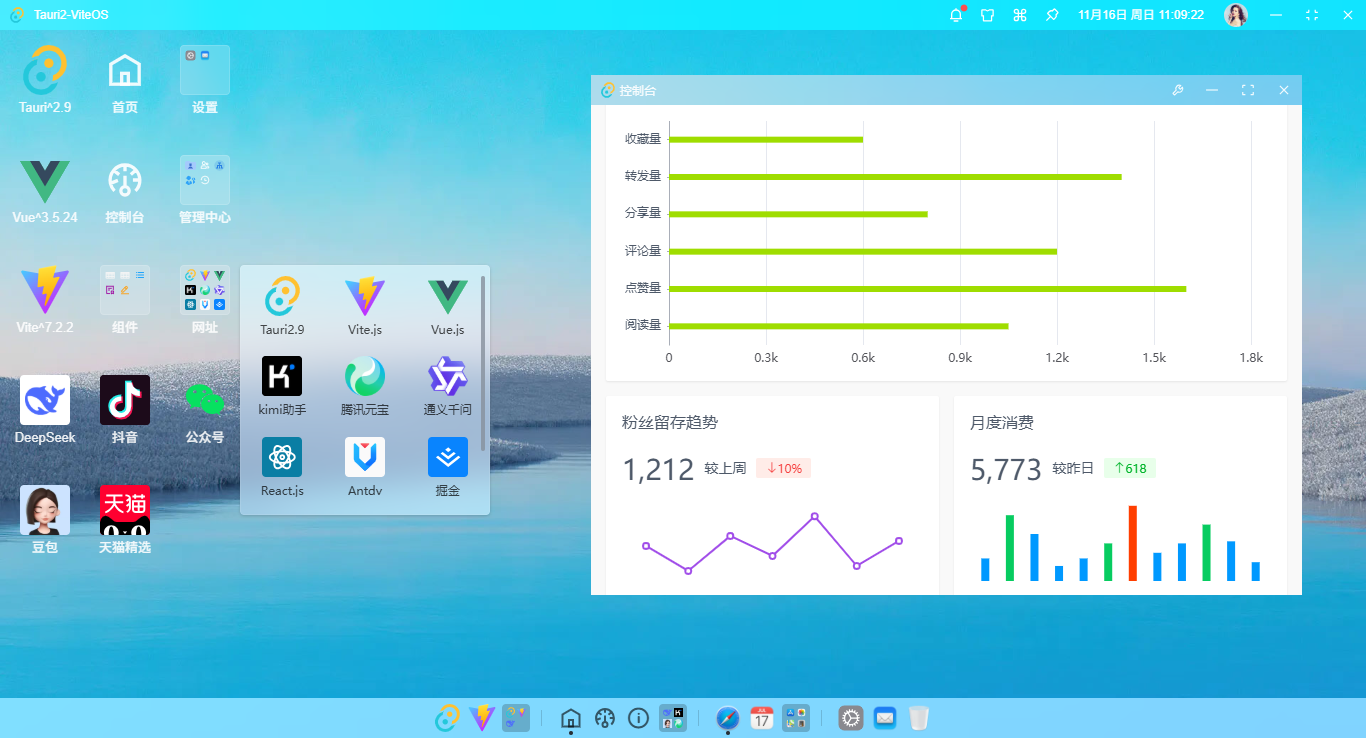This screenshot has height=738, width=1366.
Task: Open 腾讯元宝 in the folder popup
Action: coord(365,377)
